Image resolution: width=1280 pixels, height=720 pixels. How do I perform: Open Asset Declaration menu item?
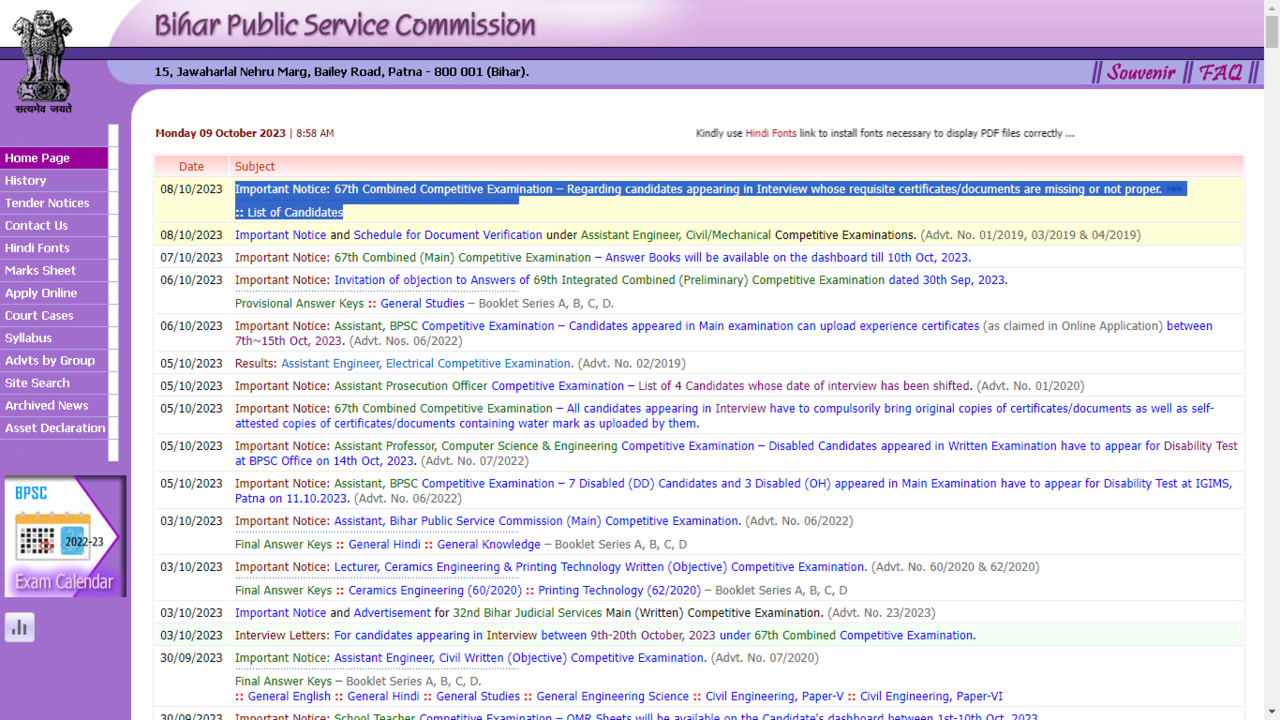54,428
